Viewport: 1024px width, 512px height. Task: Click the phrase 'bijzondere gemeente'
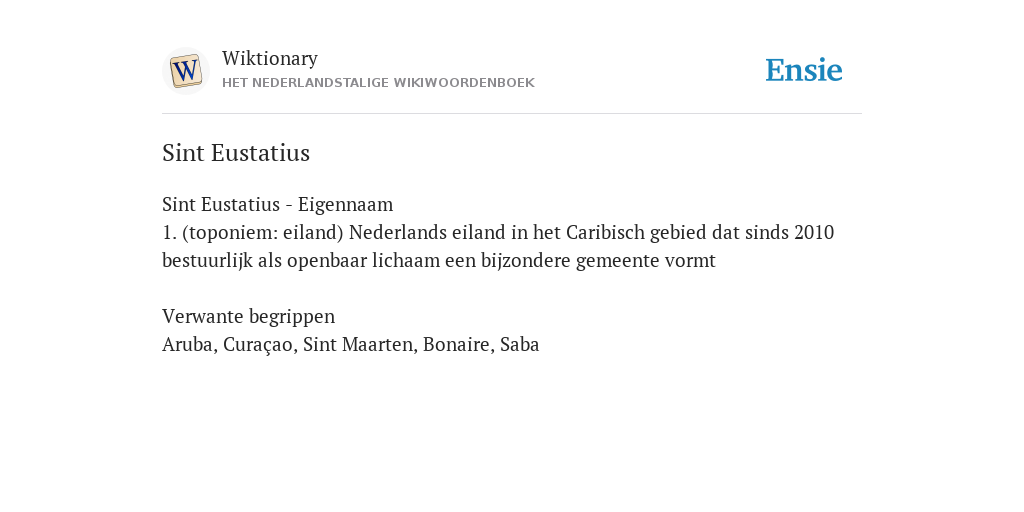coord(570,261)
